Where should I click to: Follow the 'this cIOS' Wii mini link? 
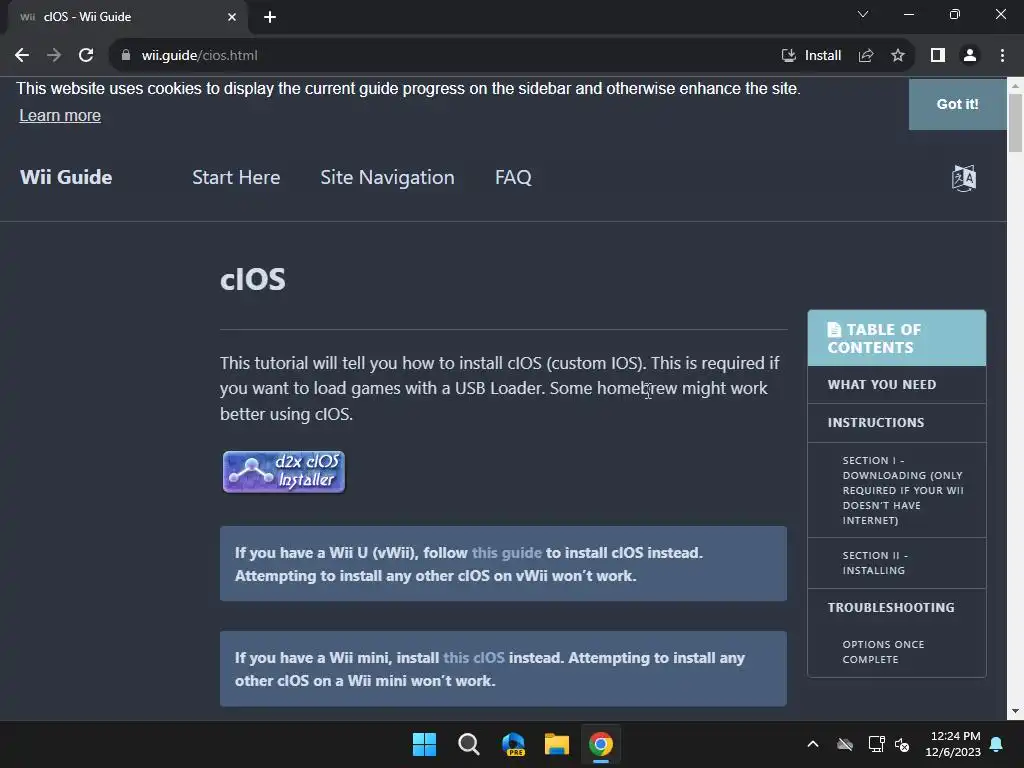(x=473, y=658)
